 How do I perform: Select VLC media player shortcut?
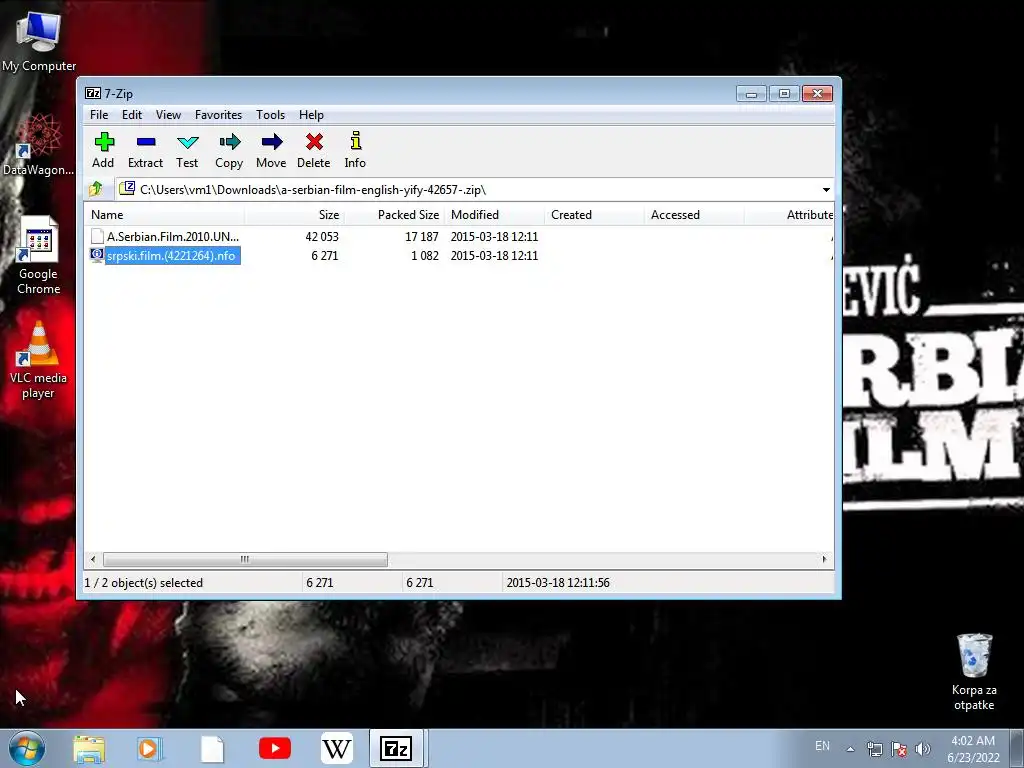coord(39,360)
